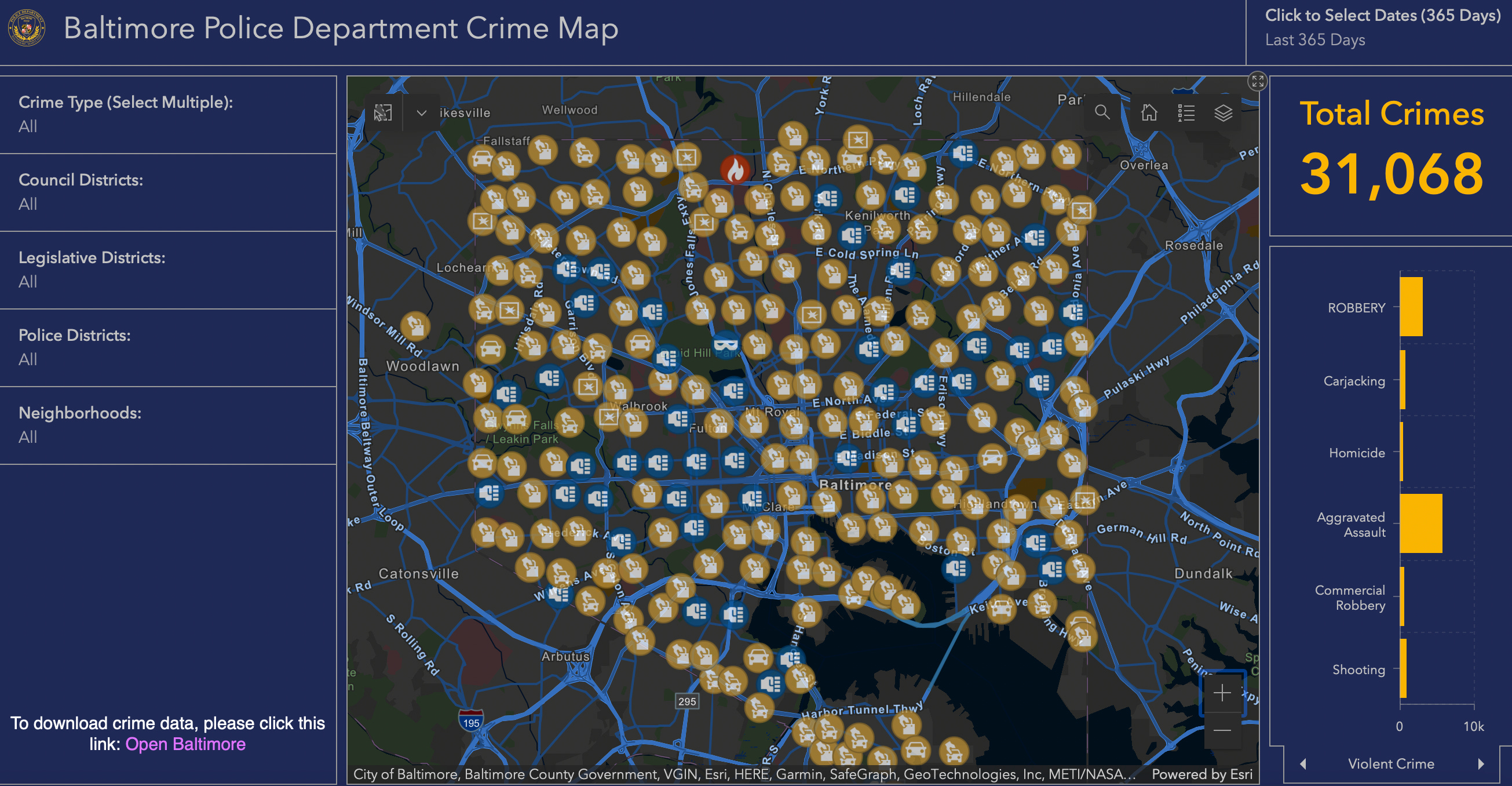Click the pin marker near Windsor Mill Rd
This screenshot has width=1512, height=786.
click(x=415, y=325)
